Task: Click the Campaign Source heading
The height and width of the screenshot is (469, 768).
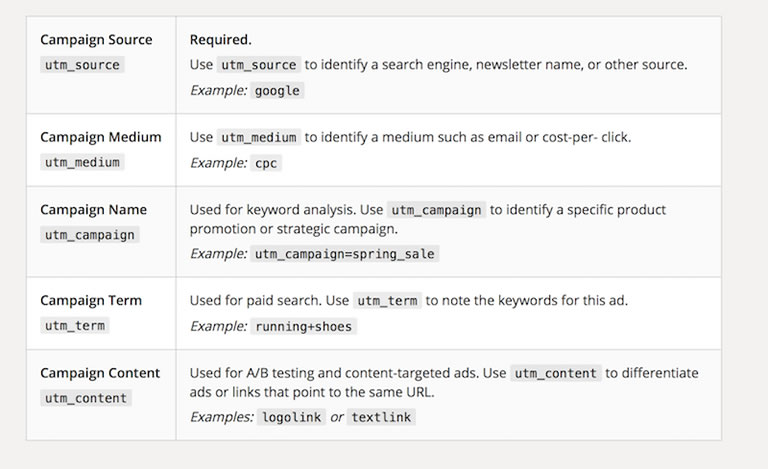Action: 96,40
